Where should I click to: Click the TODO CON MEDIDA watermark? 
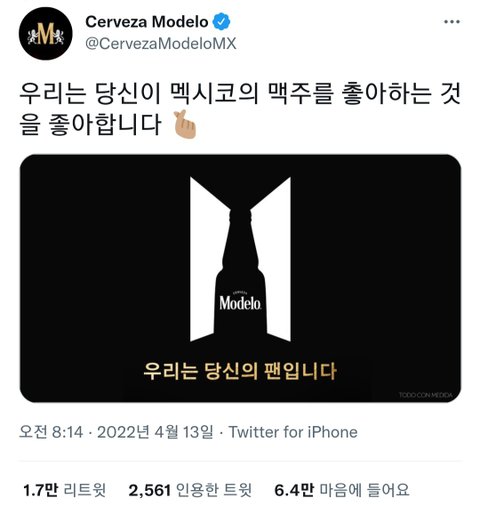[x=426, y=395]
